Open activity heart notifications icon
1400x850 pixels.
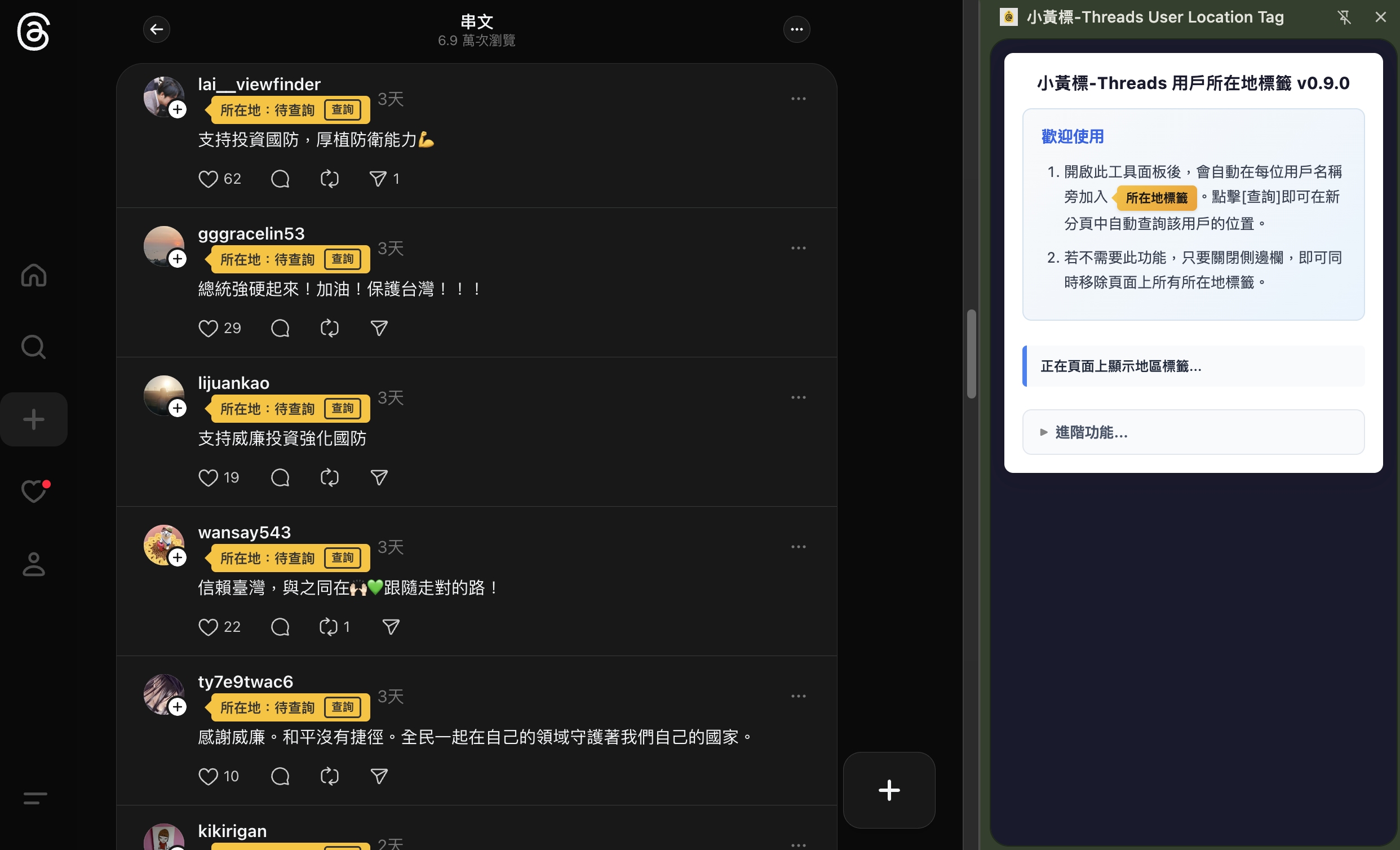point(33,492)
